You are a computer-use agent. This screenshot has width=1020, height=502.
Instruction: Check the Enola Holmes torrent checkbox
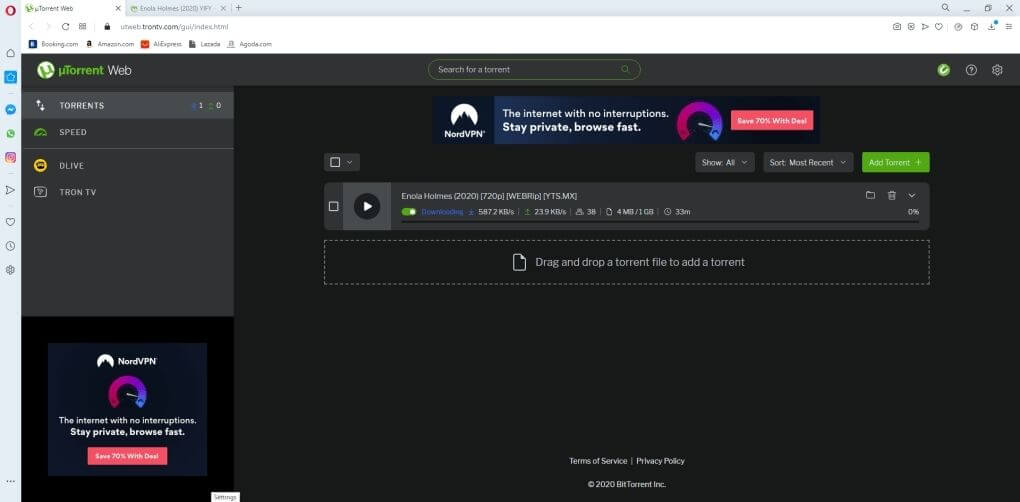pos(334,206)
